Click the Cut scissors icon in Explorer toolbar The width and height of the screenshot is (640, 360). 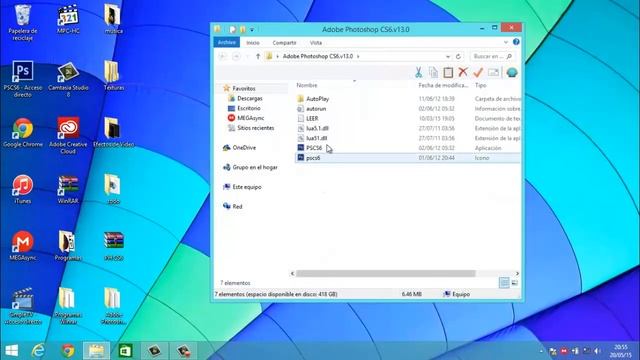pyautogui.click(x=418, y=73)
